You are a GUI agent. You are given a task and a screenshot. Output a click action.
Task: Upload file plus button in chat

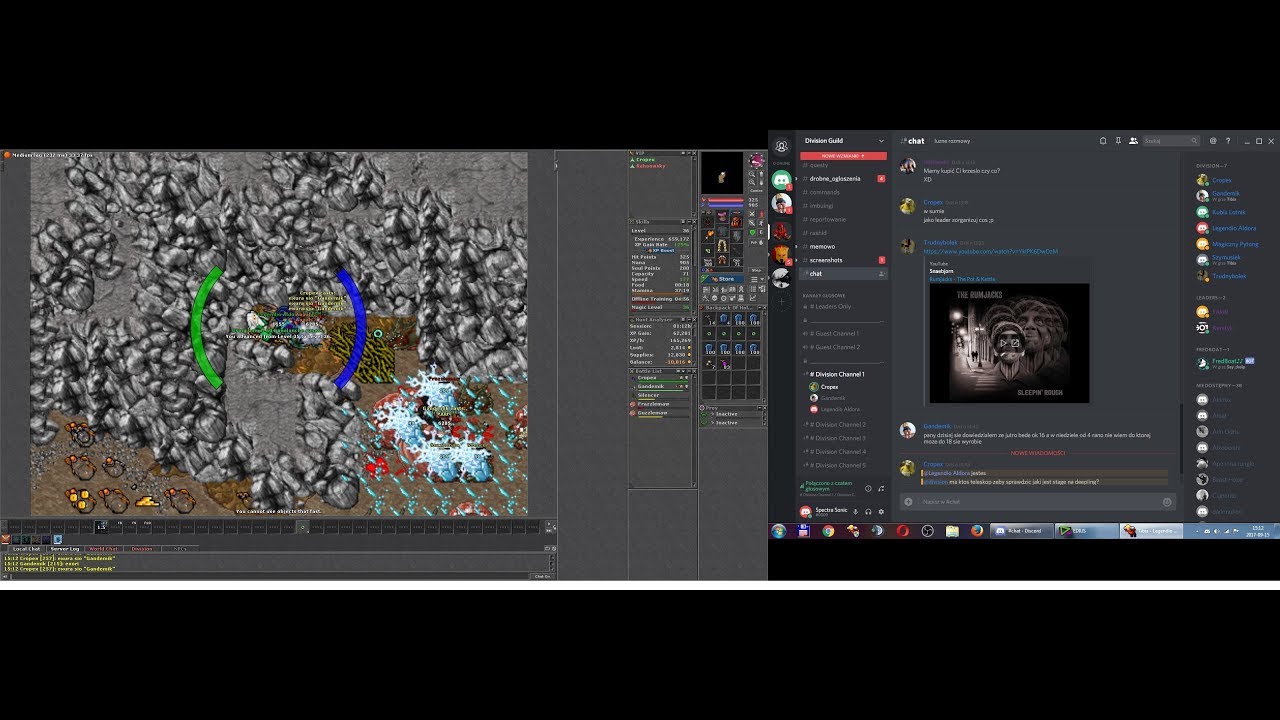(908, 501)
